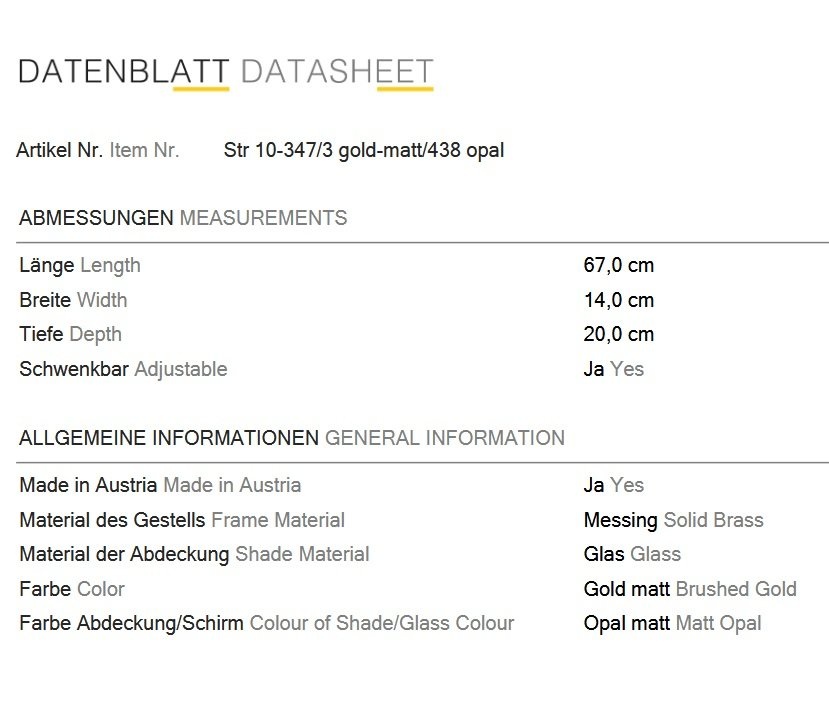The height and width of the screenshot is (709, 829).
Task: Select the Messing Solid Brass value
Action: click(x=674, y=520)
